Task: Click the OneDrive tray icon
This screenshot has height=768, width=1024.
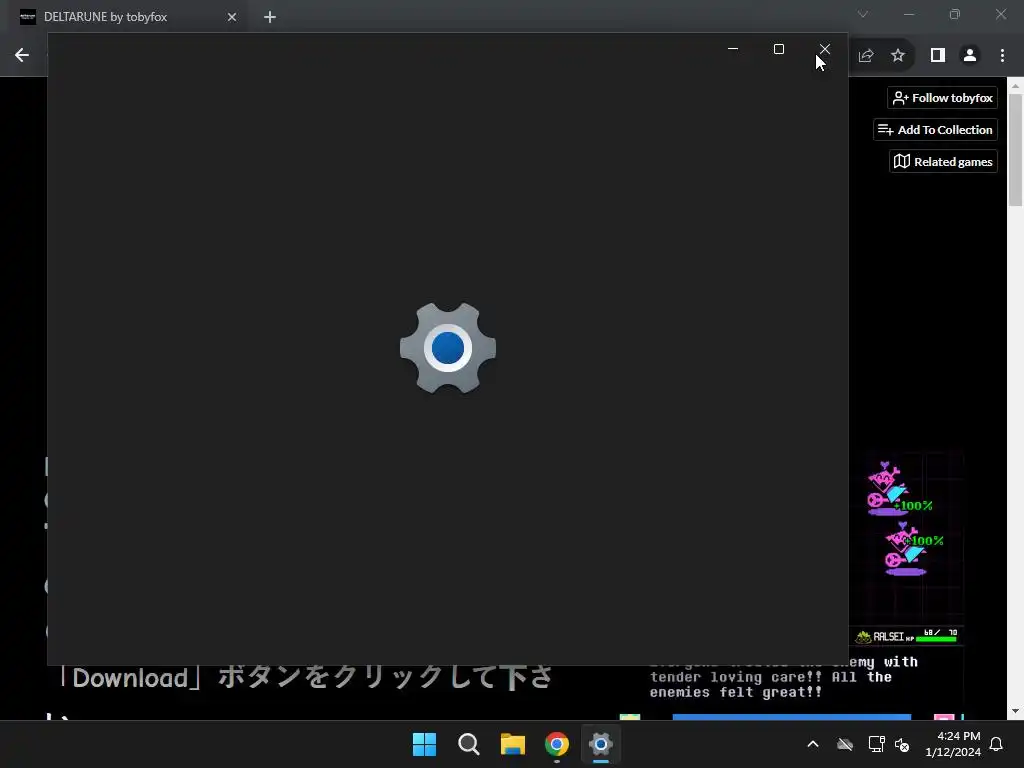Action: tap(845, 744)
